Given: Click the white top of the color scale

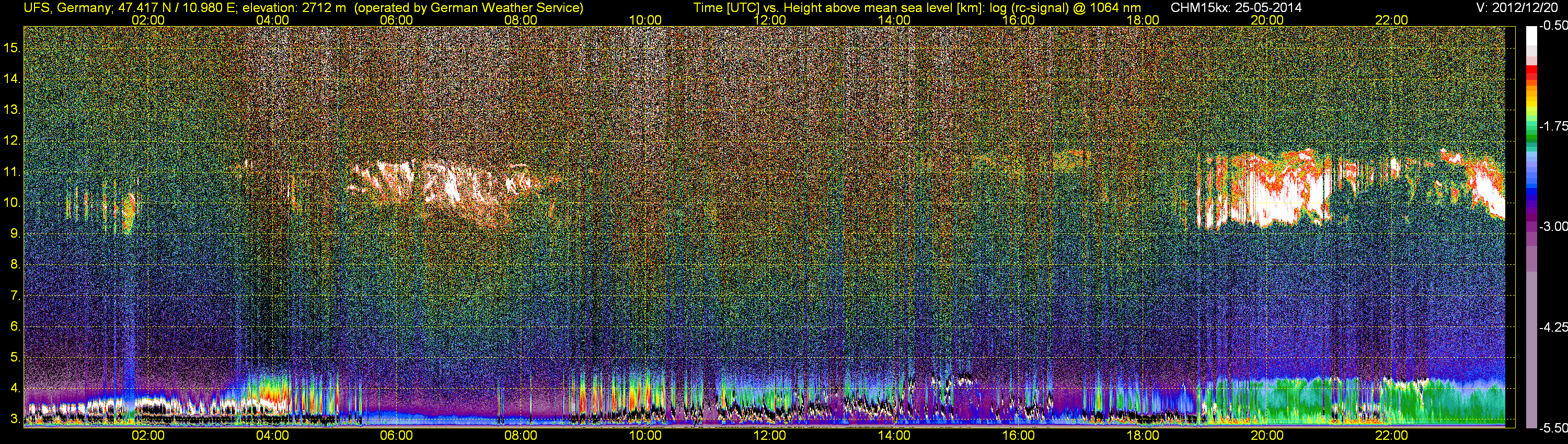Looking at the screenshot, I should coord(1531,37).
